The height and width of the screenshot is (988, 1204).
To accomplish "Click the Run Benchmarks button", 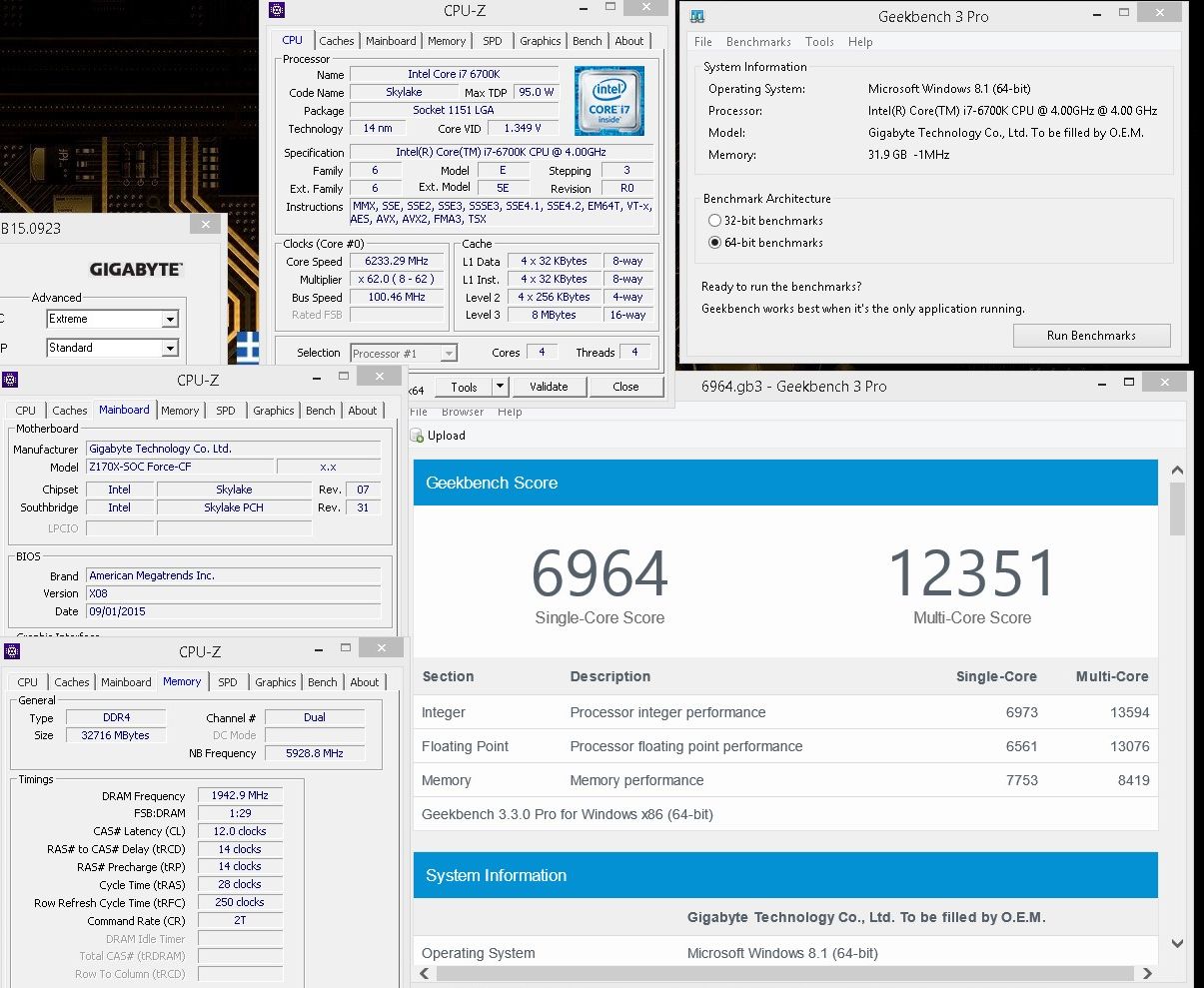I will point(1091,336).
